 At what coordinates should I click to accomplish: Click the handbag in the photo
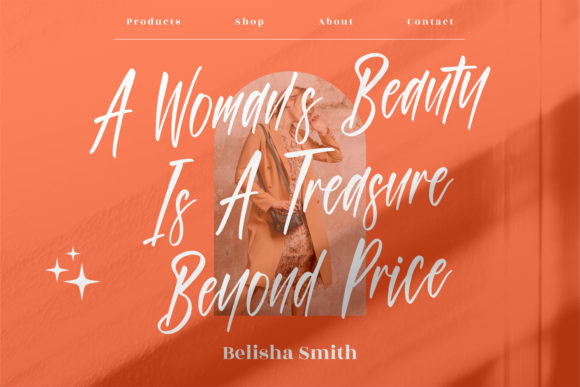click(x=285, y=219)
